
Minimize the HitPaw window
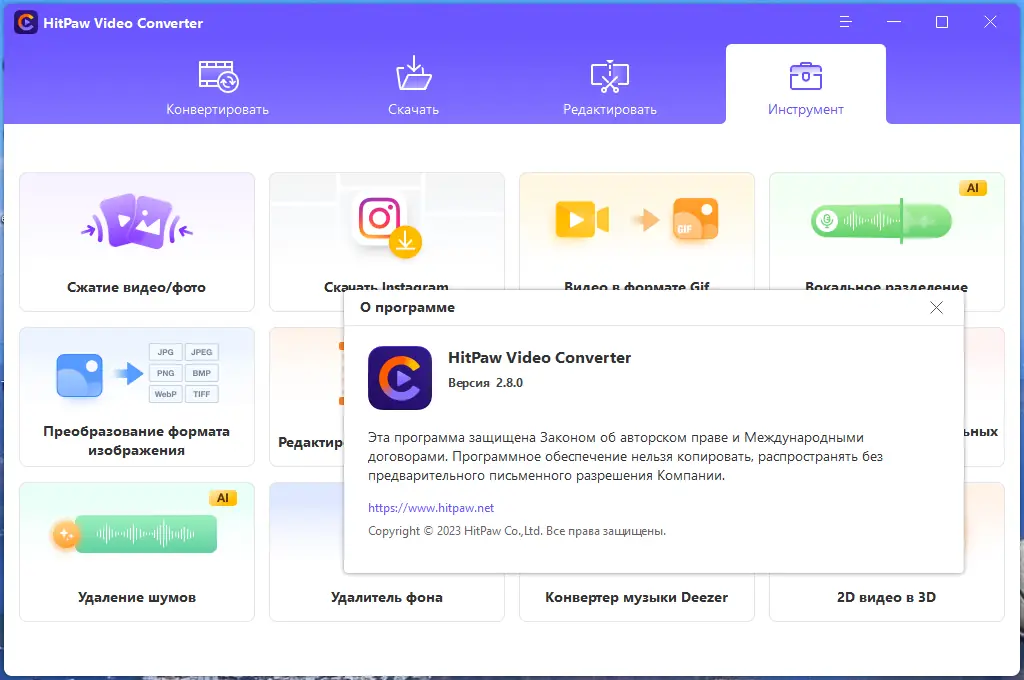(894, 22)
